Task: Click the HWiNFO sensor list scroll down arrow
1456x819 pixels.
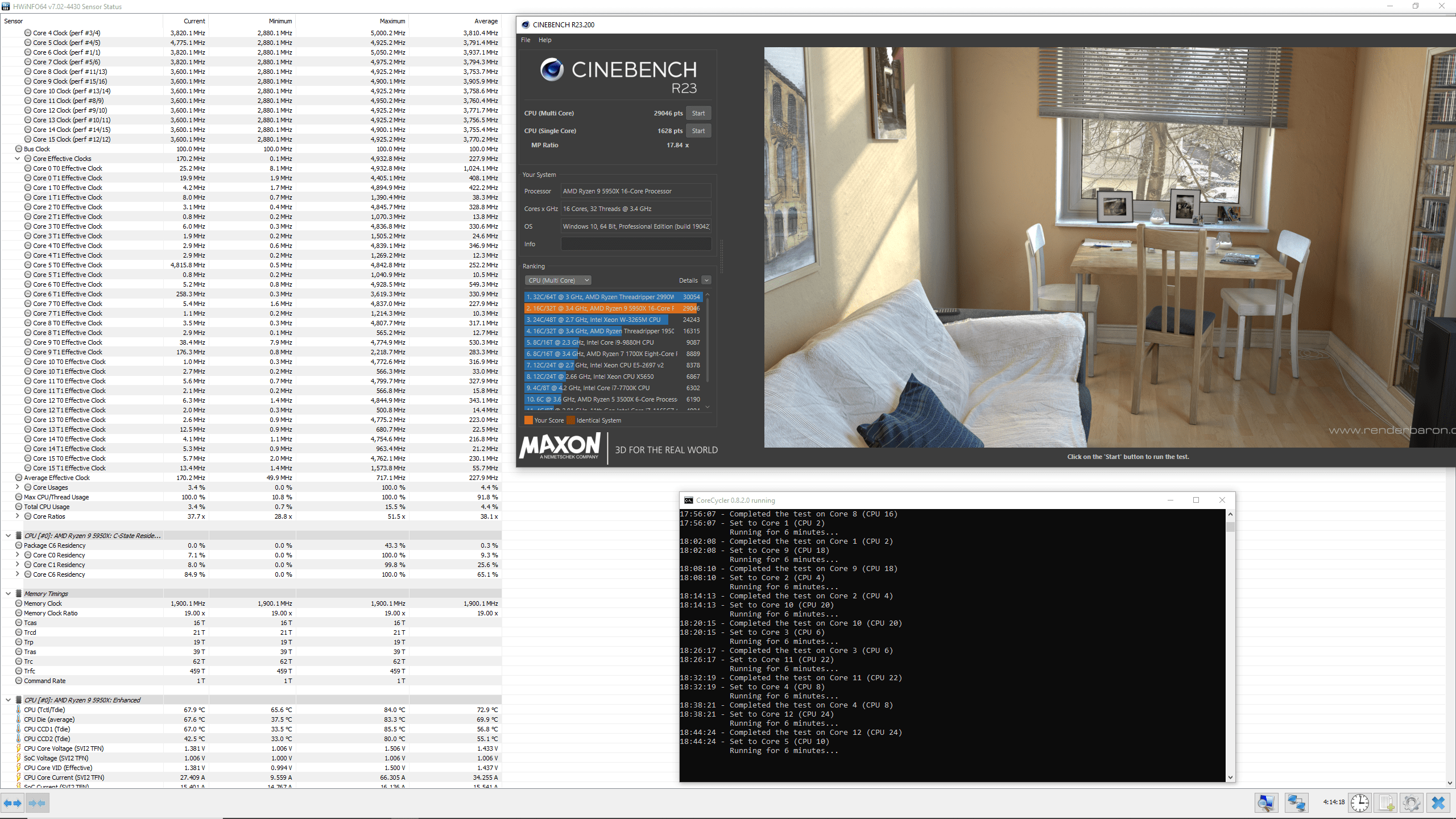Action: coord(1451,783)
